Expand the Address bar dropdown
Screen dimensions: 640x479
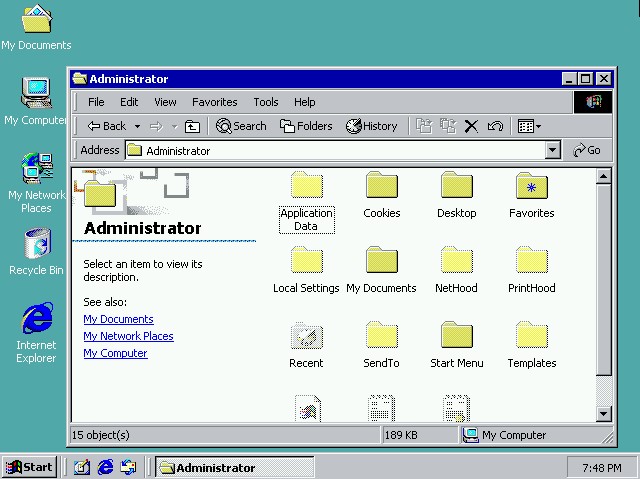552,151
